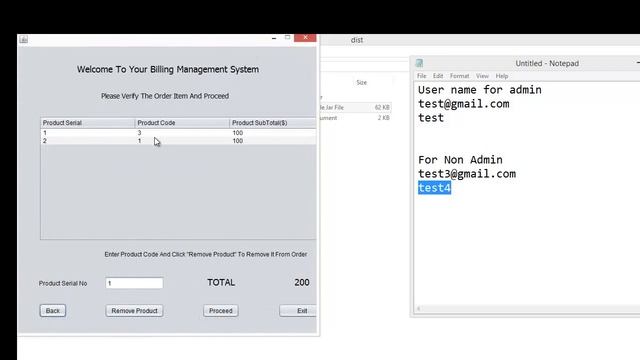
Task: Click the dist folder window title
Action: coord(357,40)
